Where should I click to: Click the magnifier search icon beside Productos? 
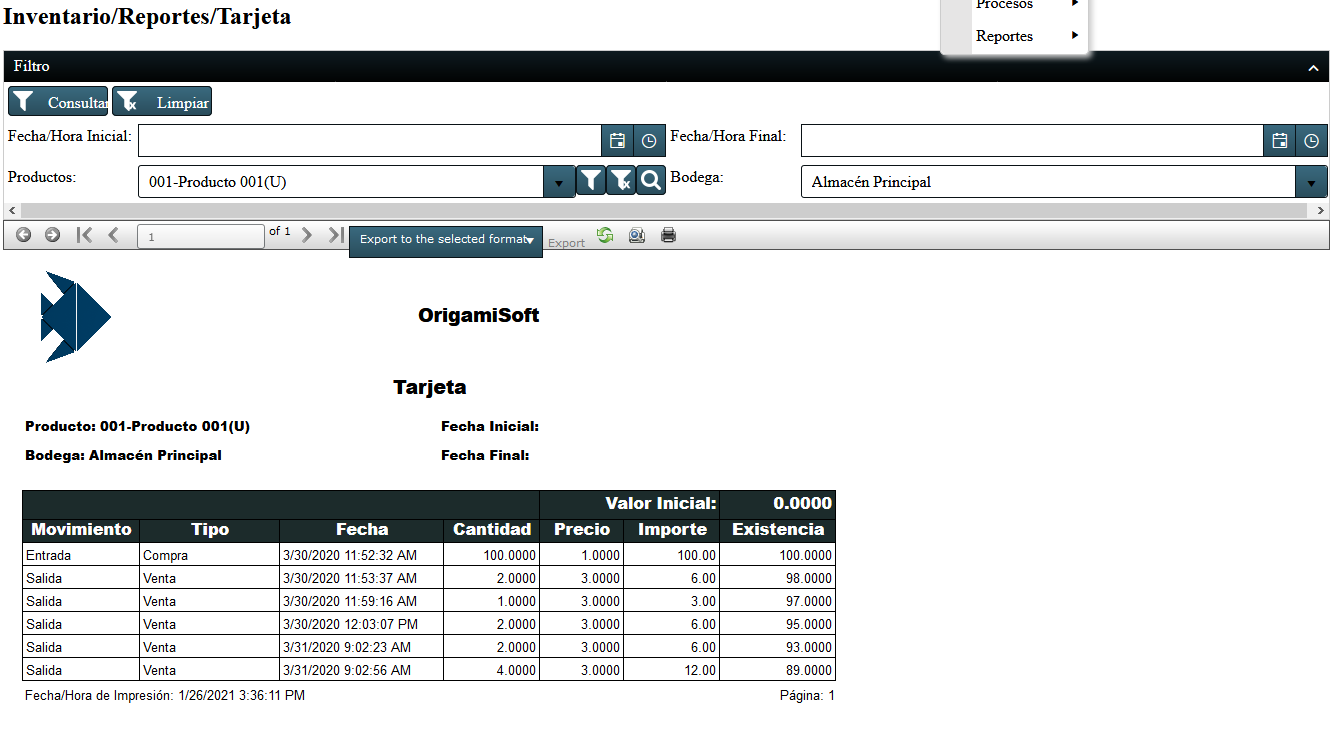click(651, 180)
